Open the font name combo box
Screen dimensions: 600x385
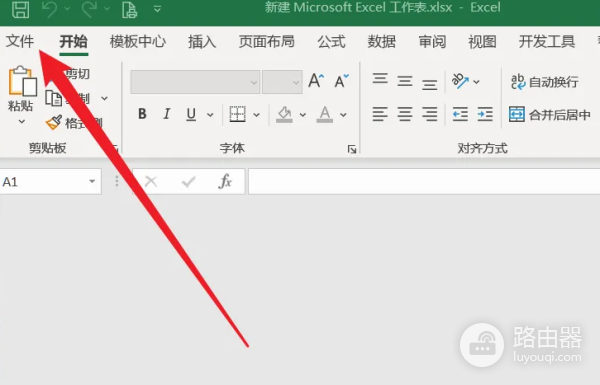(195, 82)
